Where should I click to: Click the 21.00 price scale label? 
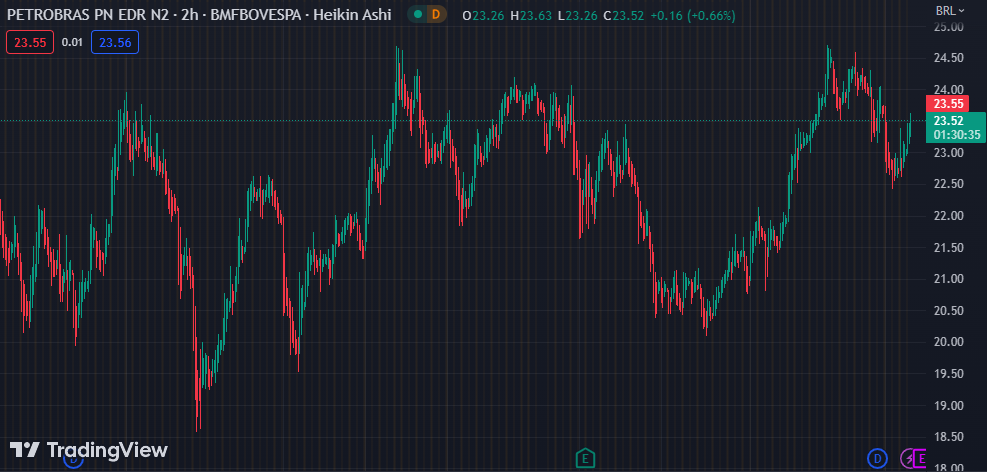pos(949,279)
